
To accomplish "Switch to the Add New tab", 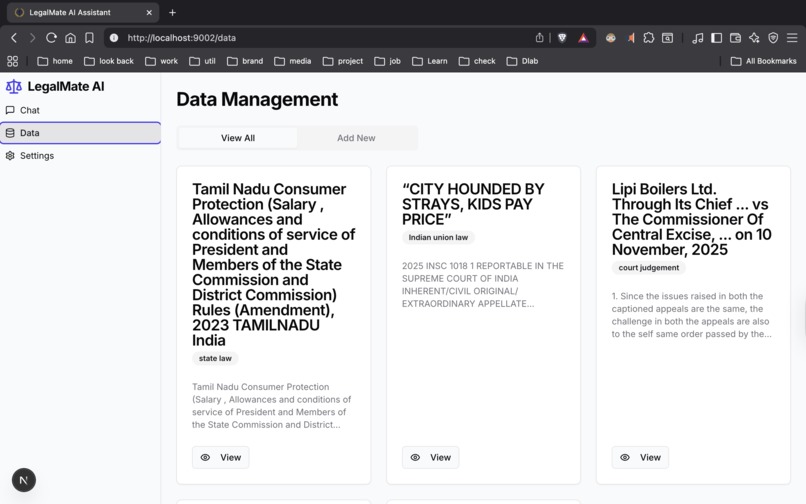I will click(x=356, y=138).
